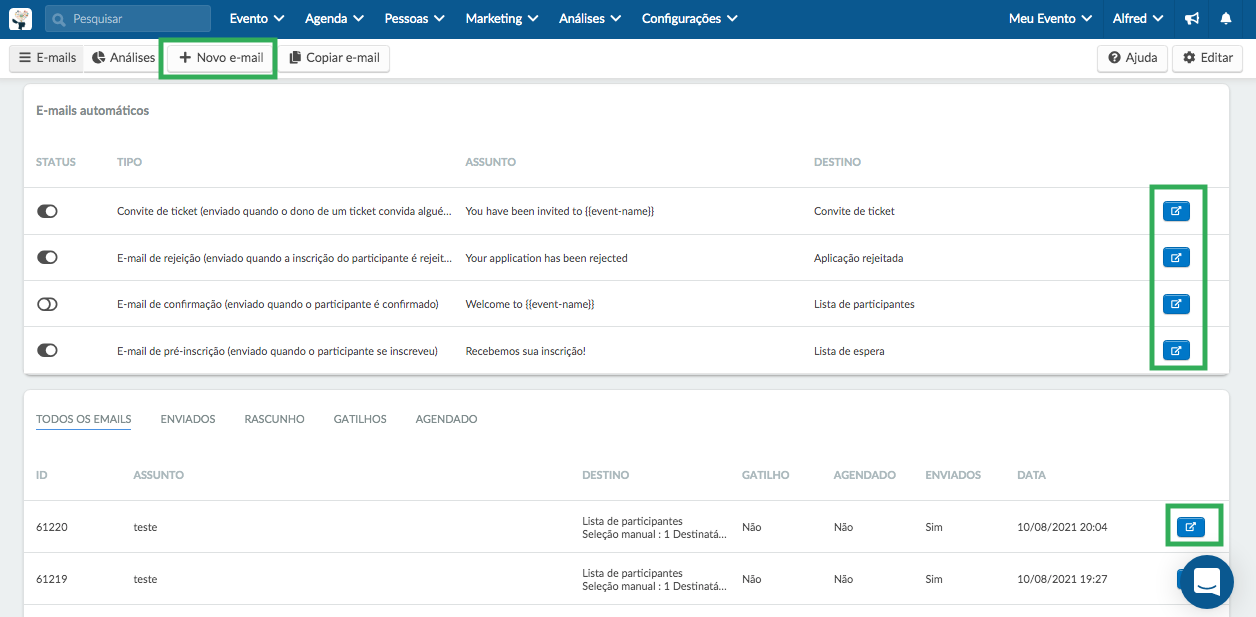1256x617 pixels.
Task: Click destination 'Lista de espera'
Action: [x=849, y=351]
